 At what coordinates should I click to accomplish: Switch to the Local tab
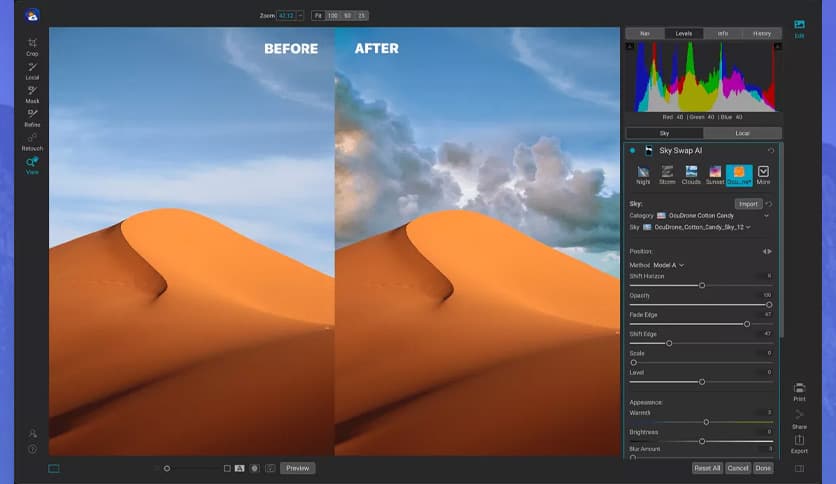pyautogui.click(x=741, y=132)
